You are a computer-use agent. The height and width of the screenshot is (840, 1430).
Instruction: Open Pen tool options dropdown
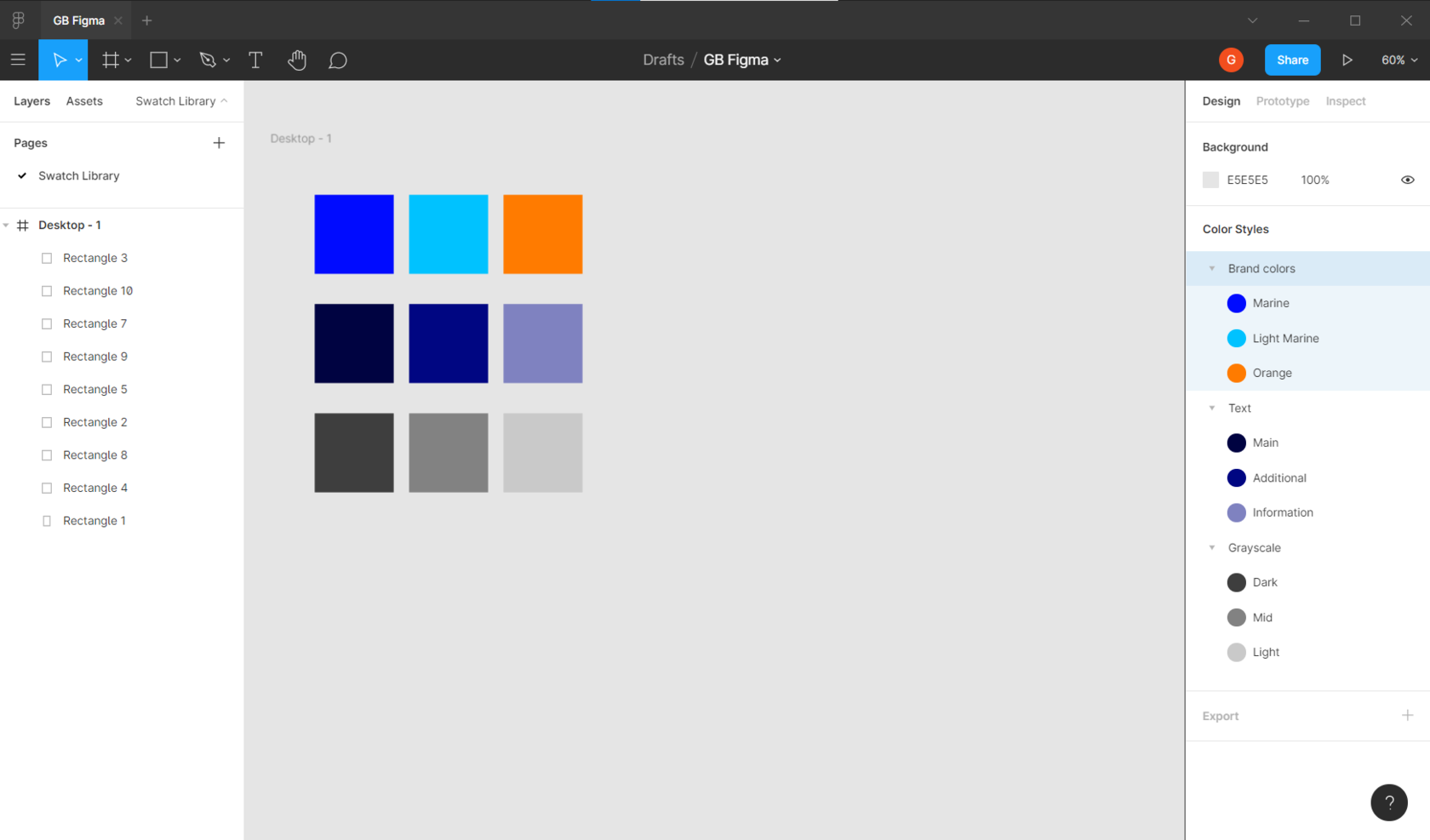point(226,60)
